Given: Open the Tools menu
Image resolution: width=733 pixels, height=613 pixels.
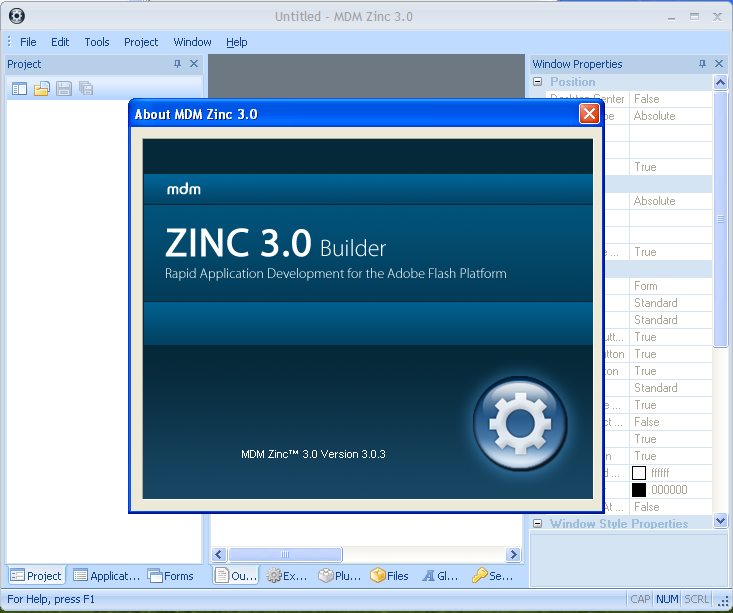Looking at the screenshot, I should 97,42.
